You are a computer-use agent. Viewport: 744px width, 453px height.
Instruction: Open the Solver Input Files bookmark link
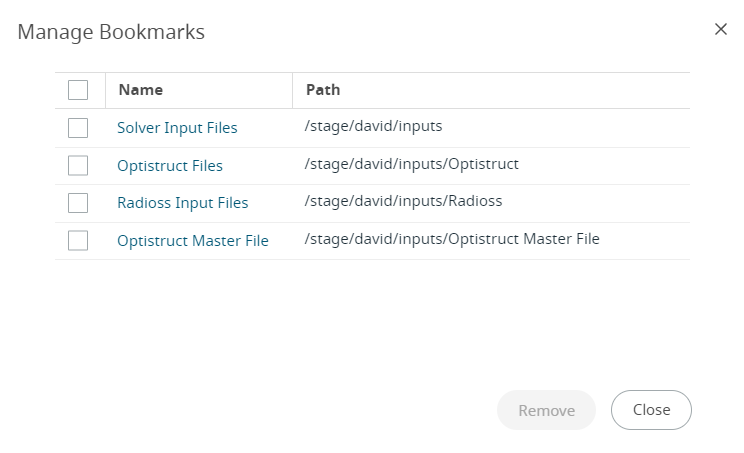(x=177, y=128)
